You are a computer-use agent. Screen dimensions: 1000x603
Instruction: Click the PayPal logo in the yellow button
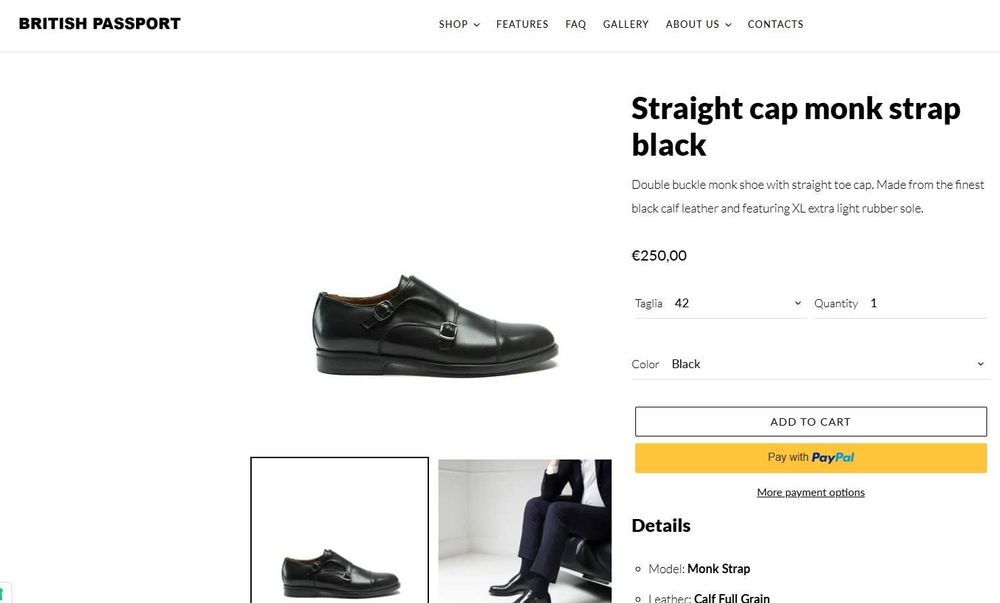pos(832,458)
